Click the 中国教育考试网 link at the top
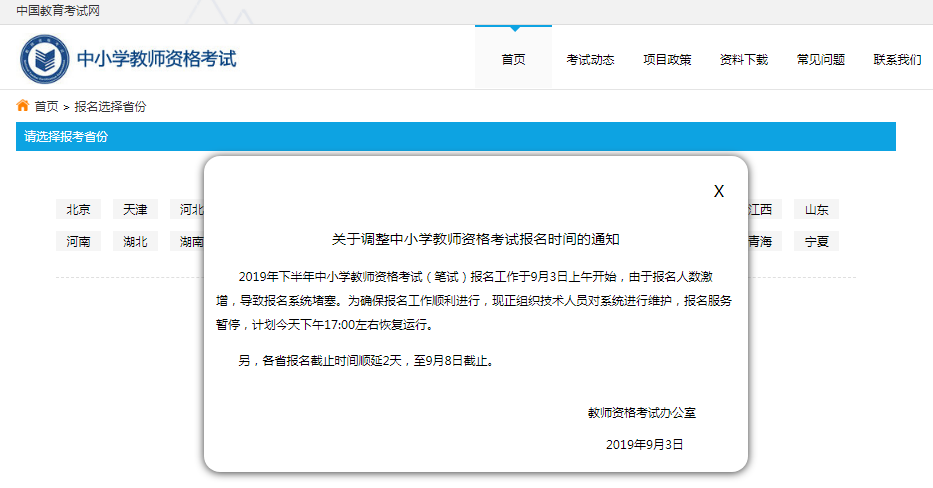This screenshot has height=488, width=933. click(x=58, y=11)
